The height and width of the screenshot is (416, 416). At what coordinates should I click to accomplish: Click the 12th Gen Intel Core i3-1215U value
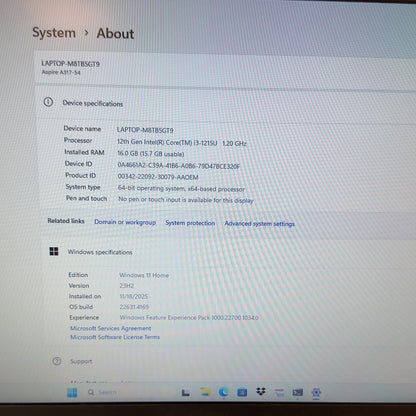(182, 143)
